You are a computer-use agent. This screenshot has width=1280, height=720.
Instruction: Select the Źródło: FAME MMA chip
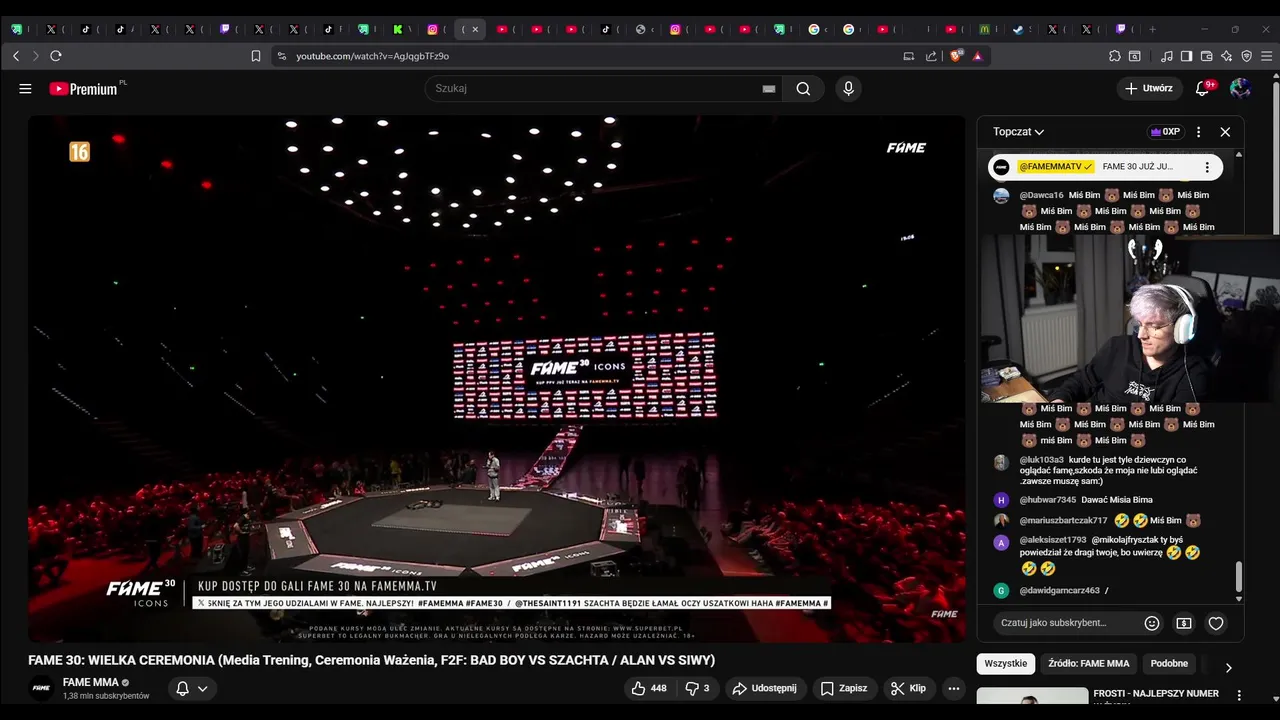(x=1089, y=663)
